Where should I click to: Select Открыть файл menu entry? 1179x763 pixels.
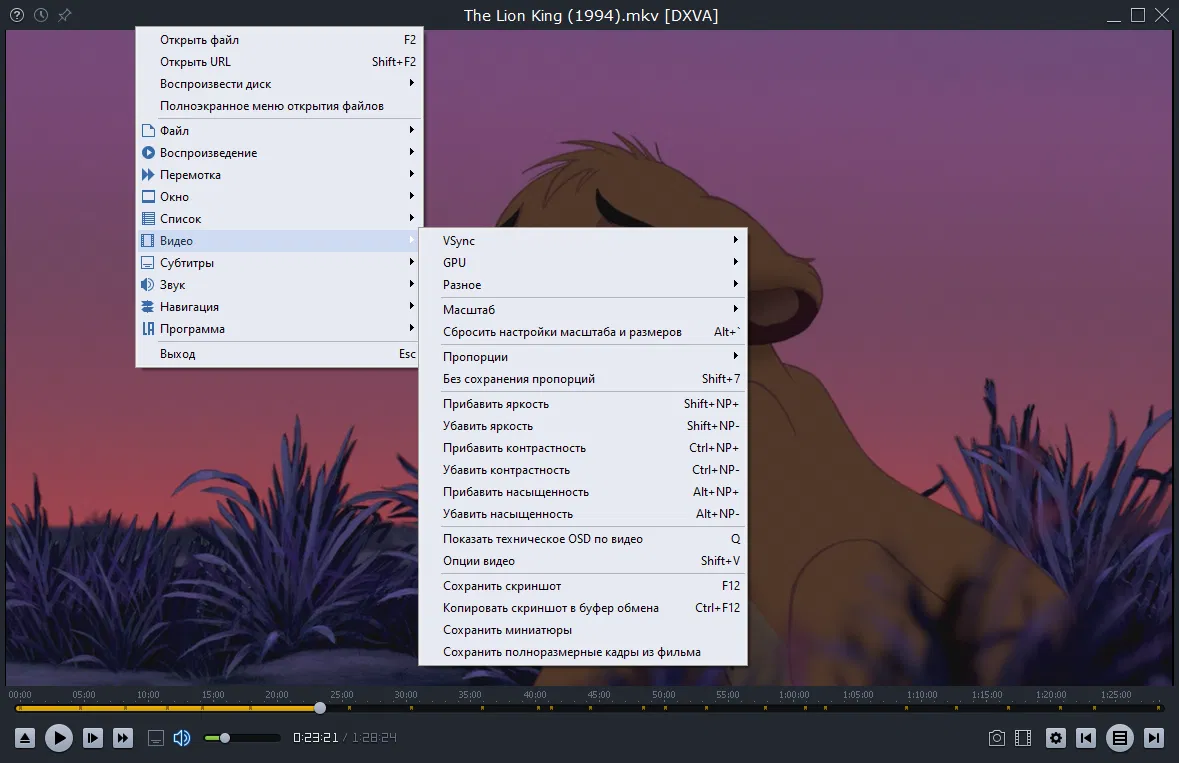pyautogui.click(x=279, y=40)
